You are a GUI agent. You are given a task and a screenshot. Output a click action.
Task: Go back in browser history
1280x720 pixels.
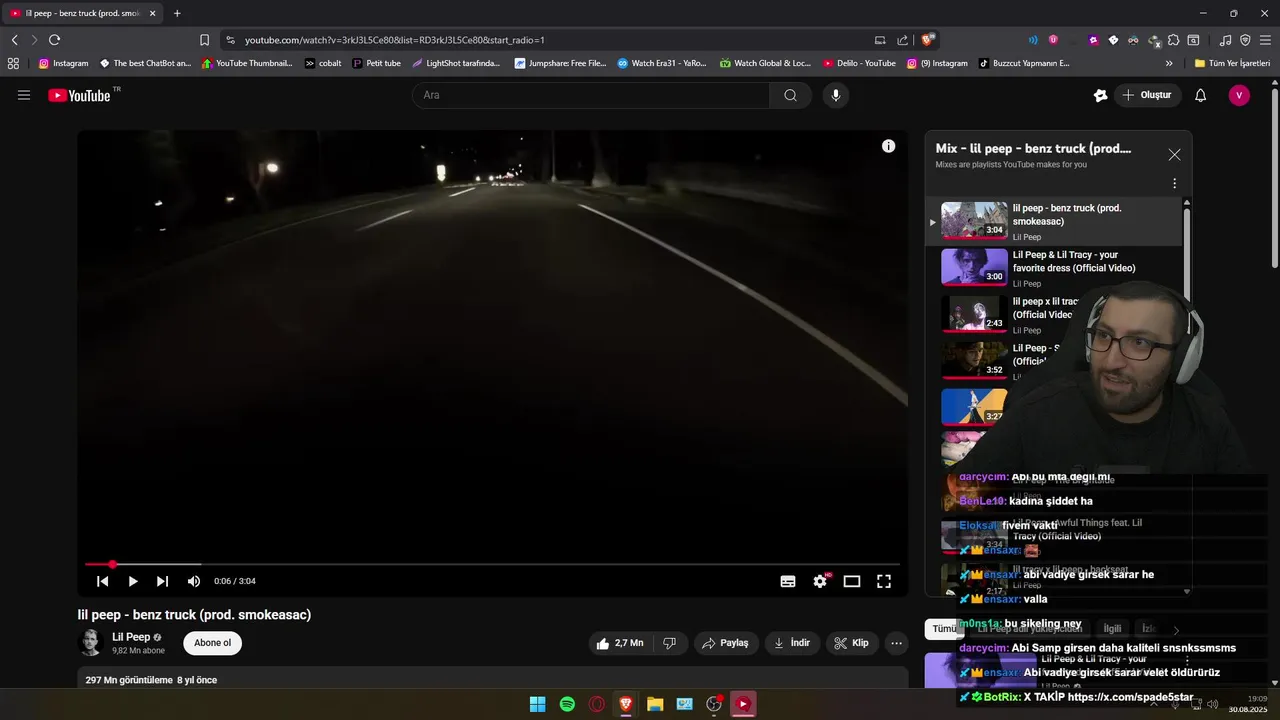click(x=14, y=40)
